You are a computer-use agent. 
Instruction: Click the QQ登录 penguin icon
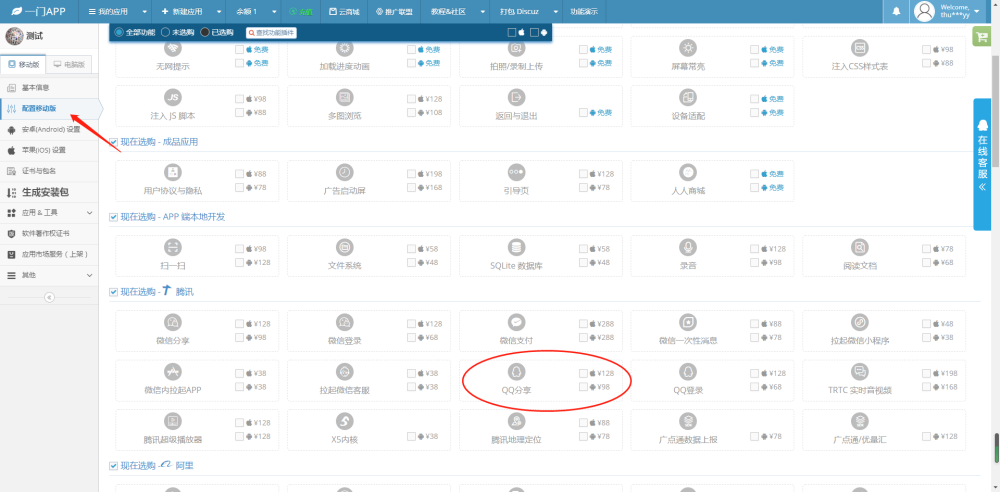pyautogui.click(x=688, y=371)
